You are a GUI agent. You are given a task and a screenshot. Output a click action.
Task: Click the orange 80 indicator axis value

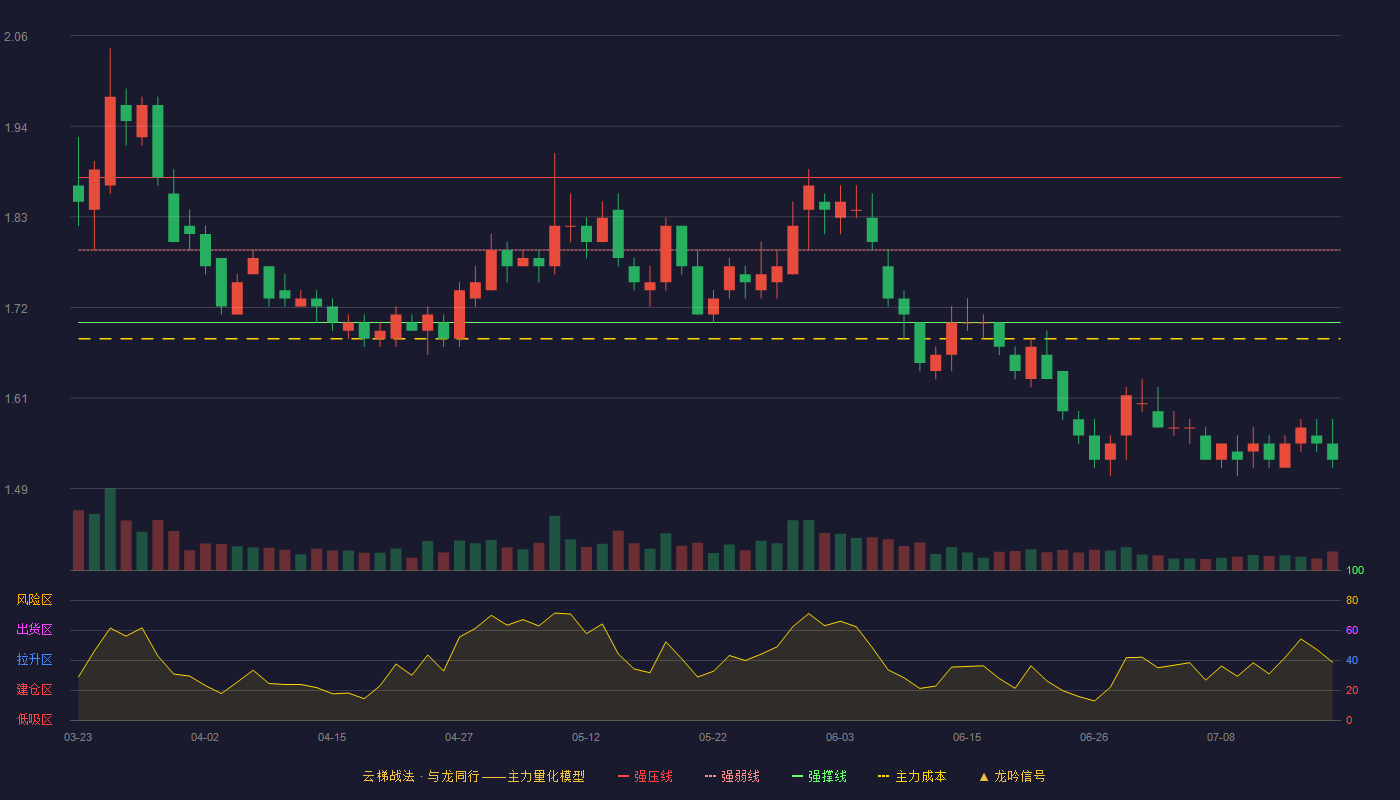[x=1352, y=601]
